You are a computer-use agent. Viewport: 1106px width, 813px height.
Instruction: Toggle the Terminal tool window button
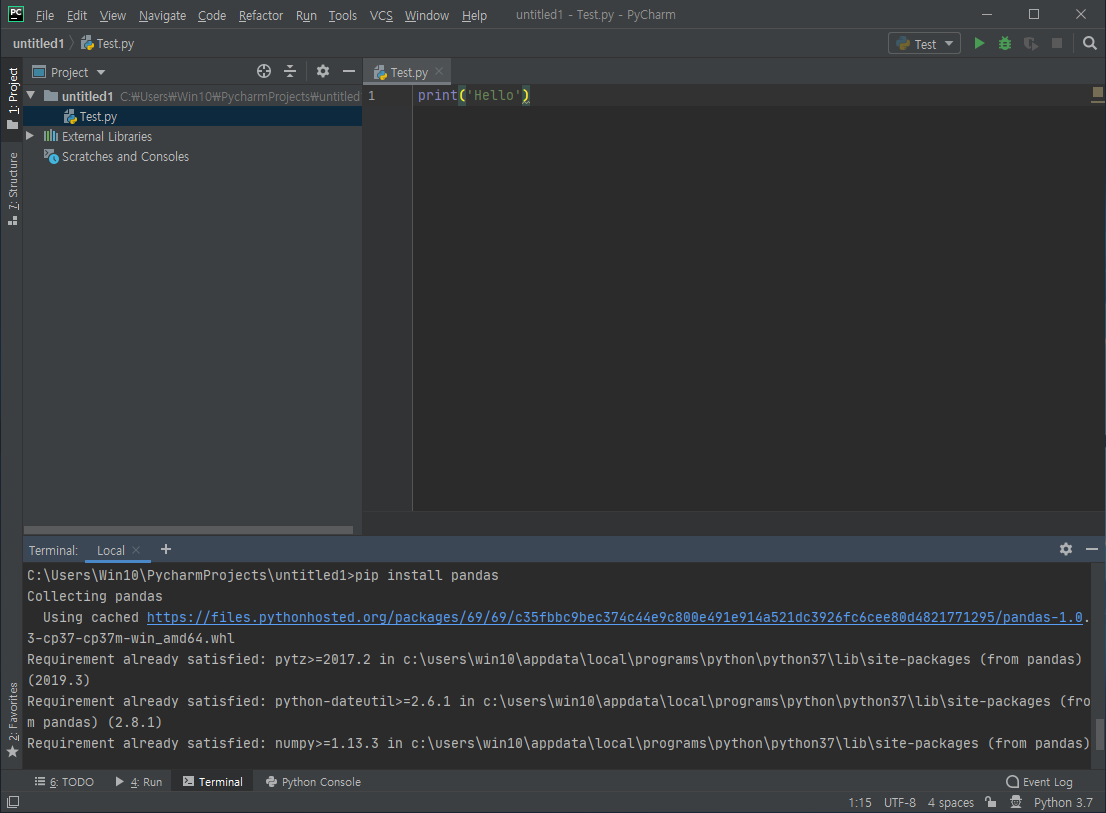212,781
